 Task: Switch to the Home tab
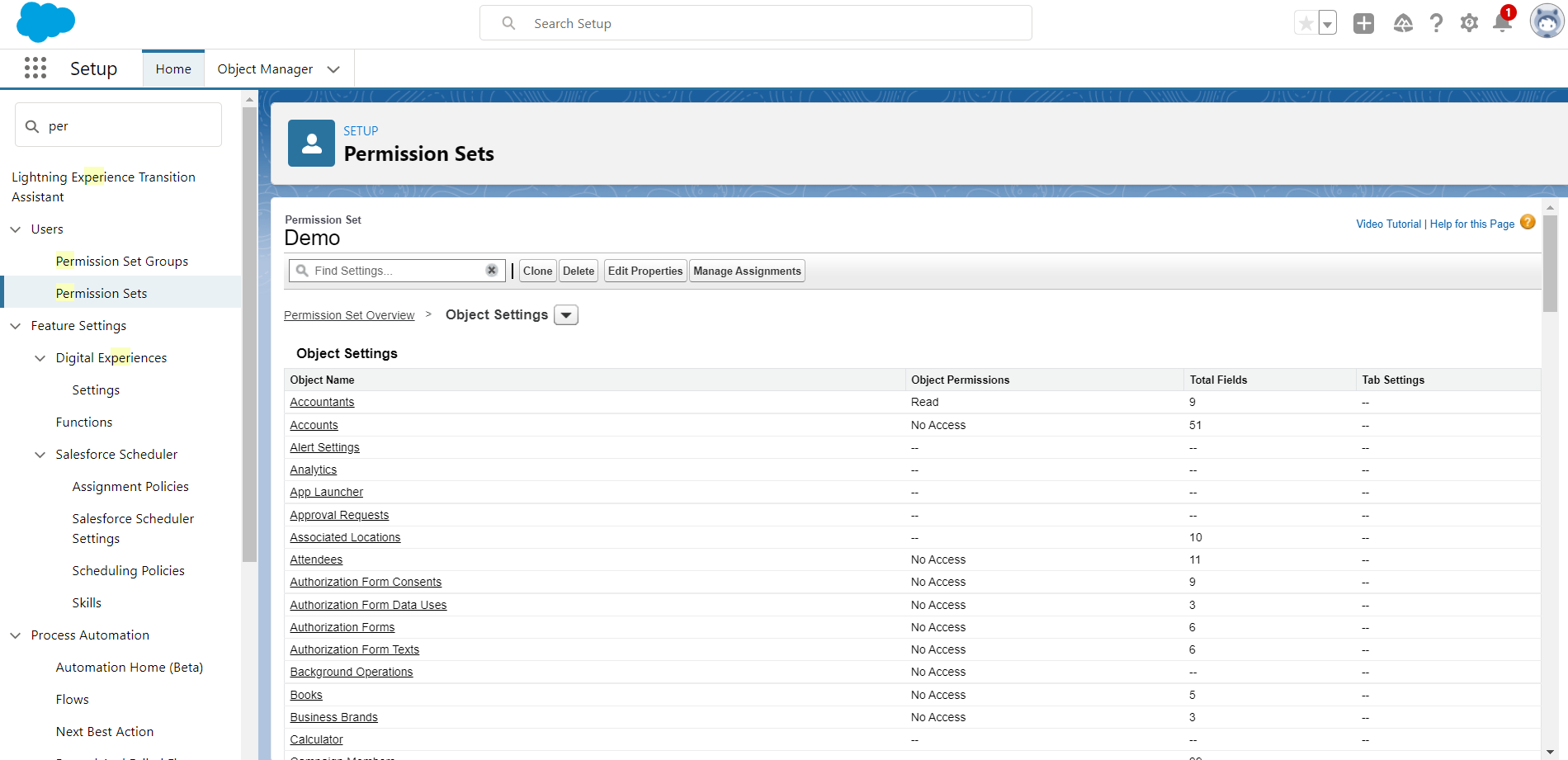click(x=173, y=69)
